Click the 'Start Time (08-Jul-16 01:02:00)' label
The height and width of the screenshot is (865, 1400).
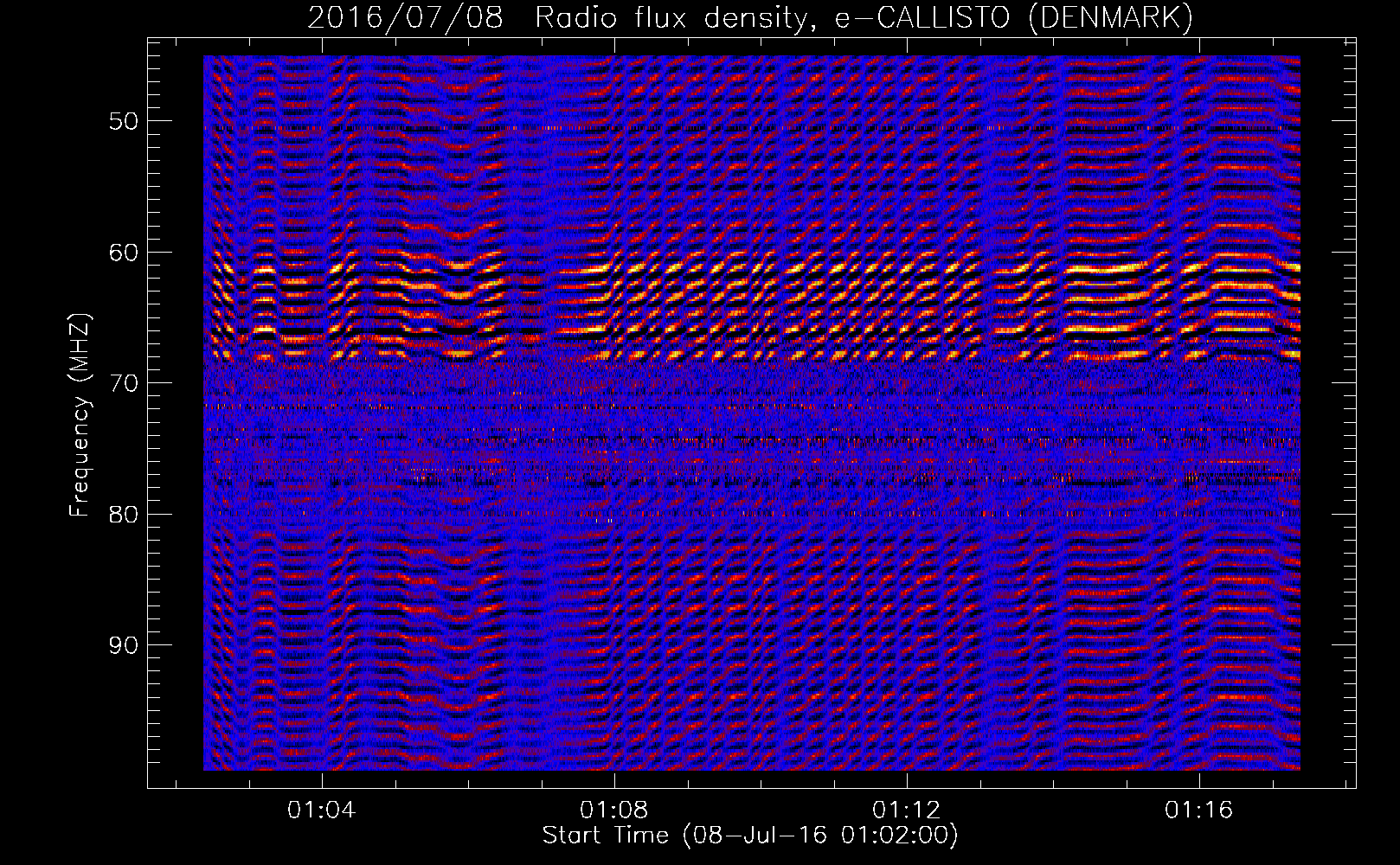click(x=750, y=836)
